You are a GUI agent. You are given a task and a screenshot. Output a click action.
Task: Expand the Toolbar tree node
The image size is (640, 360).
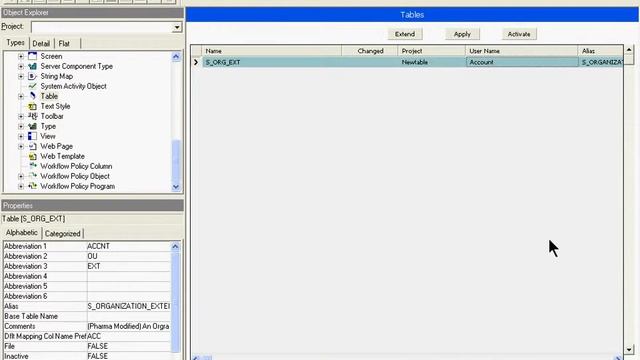pyautogui.click(x=20, y=116)
